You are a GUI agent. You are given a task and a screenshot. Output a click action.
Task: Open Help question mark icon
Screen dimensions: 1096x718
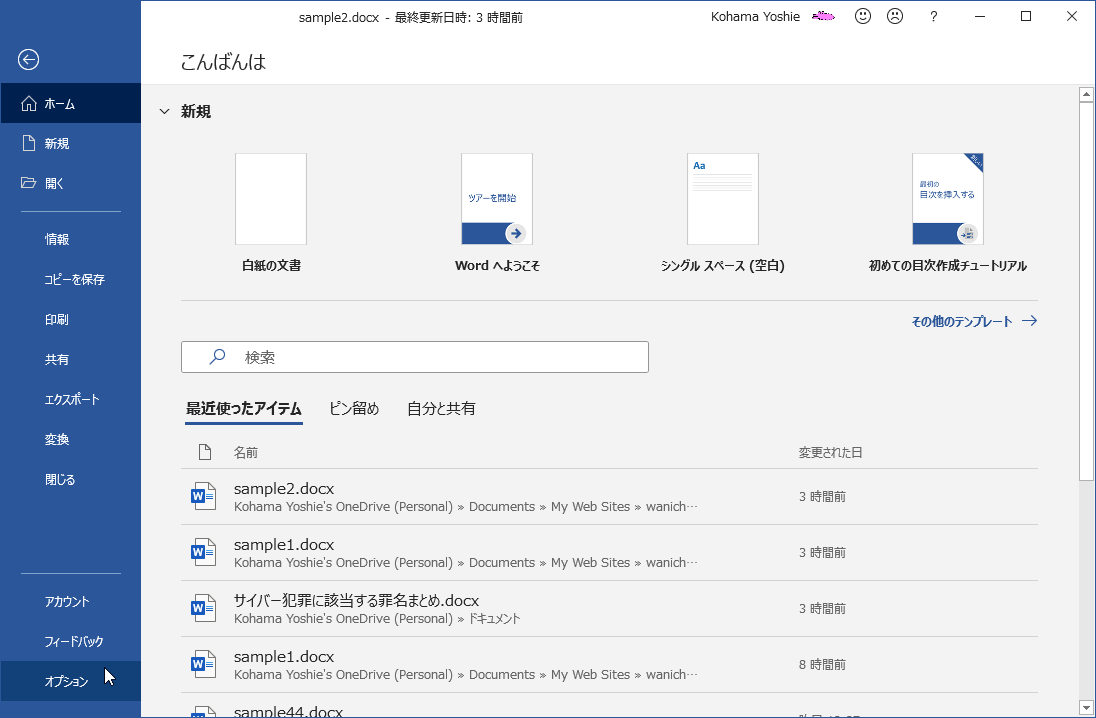(x=934, y=17)
